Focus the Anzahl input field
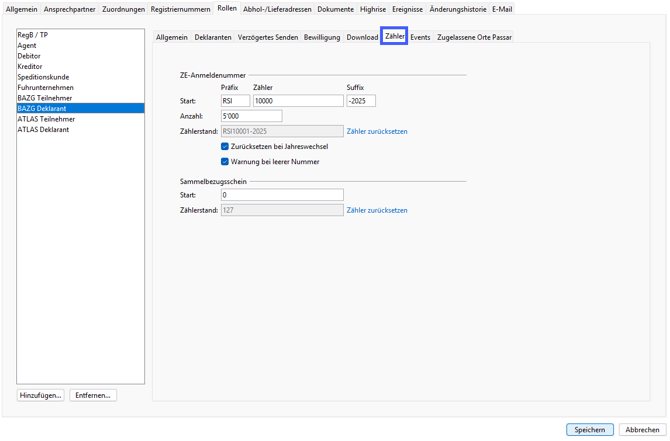Viewport: 670px width, 441px height. click(251, 116)
